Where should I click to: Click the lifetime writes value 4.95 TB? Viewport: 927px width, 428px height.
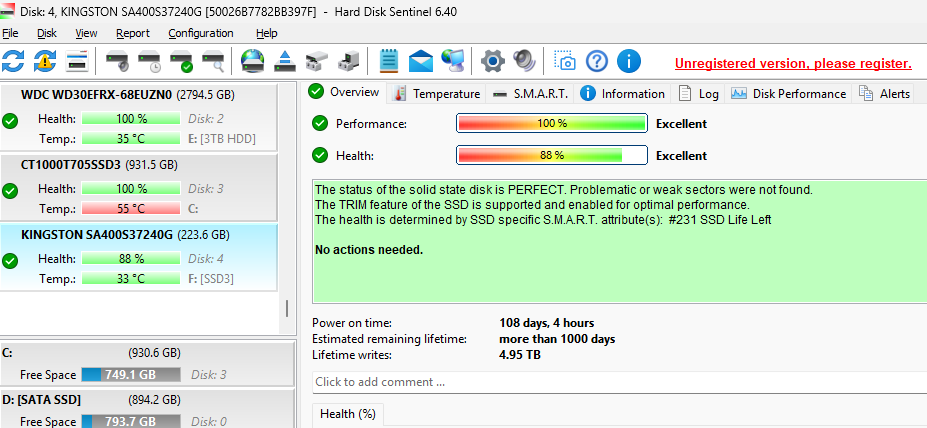point(520,355)
